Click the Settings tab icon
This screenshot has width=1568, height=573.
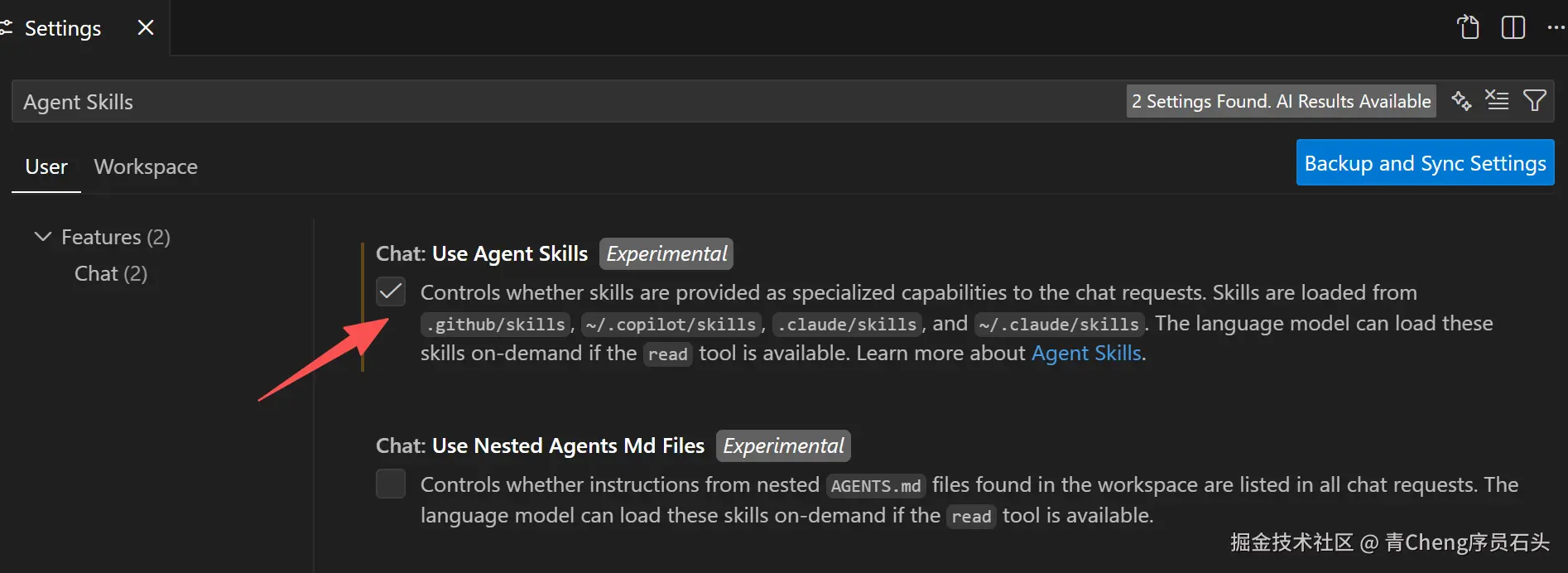[x=7, y=28]
